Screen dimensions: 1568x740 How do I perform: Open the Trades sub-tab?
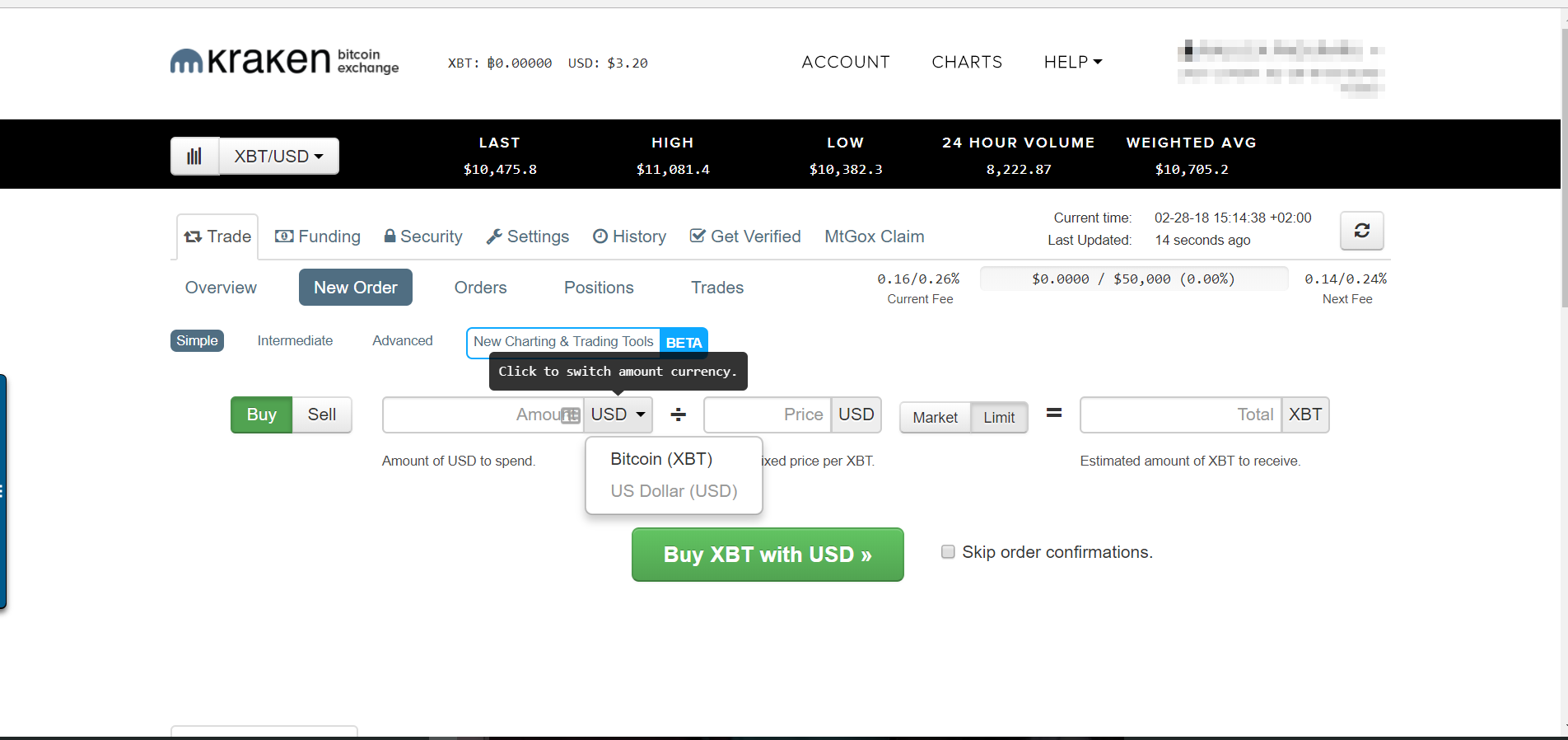point(717,288)
